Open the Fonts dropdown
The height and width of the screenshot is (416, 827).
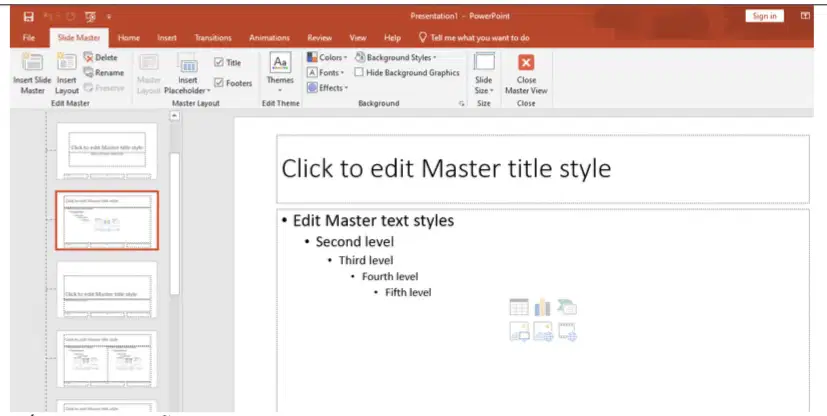click(325, 73)
